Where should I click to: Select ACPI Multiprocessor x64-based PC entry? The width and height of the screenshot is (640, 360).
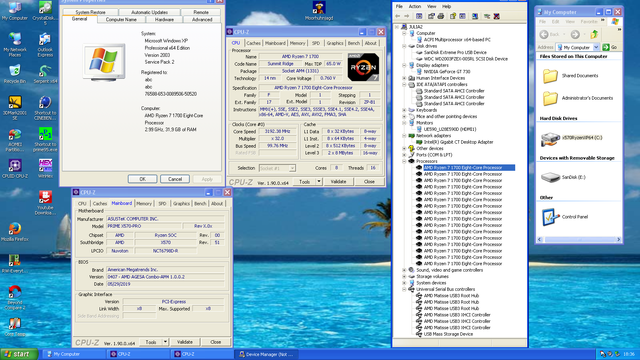click(x=457, y=40)
